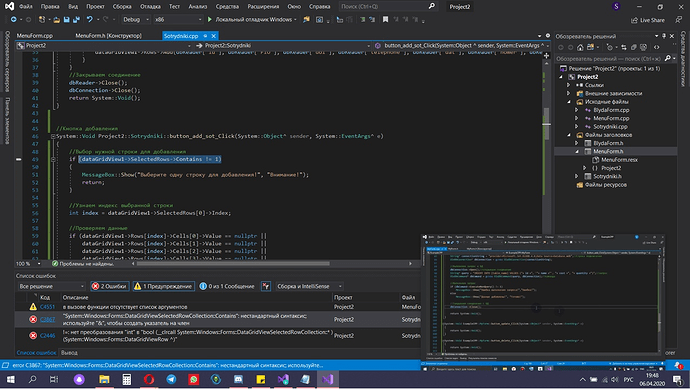Click the Save All toolbar icon

[x=76, y=20]
